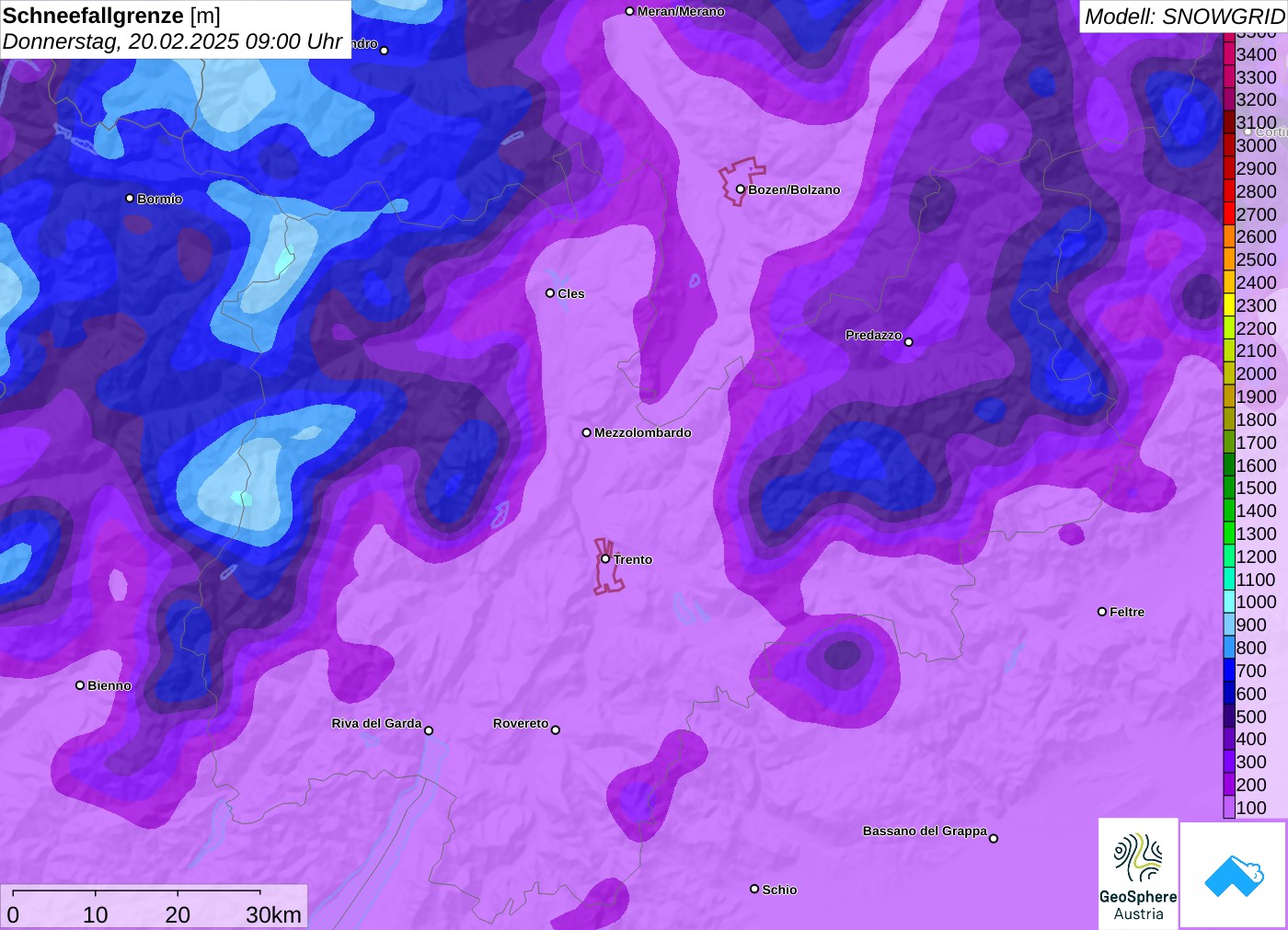Click the GeoSphere Austria logo

click(1138, 874)
